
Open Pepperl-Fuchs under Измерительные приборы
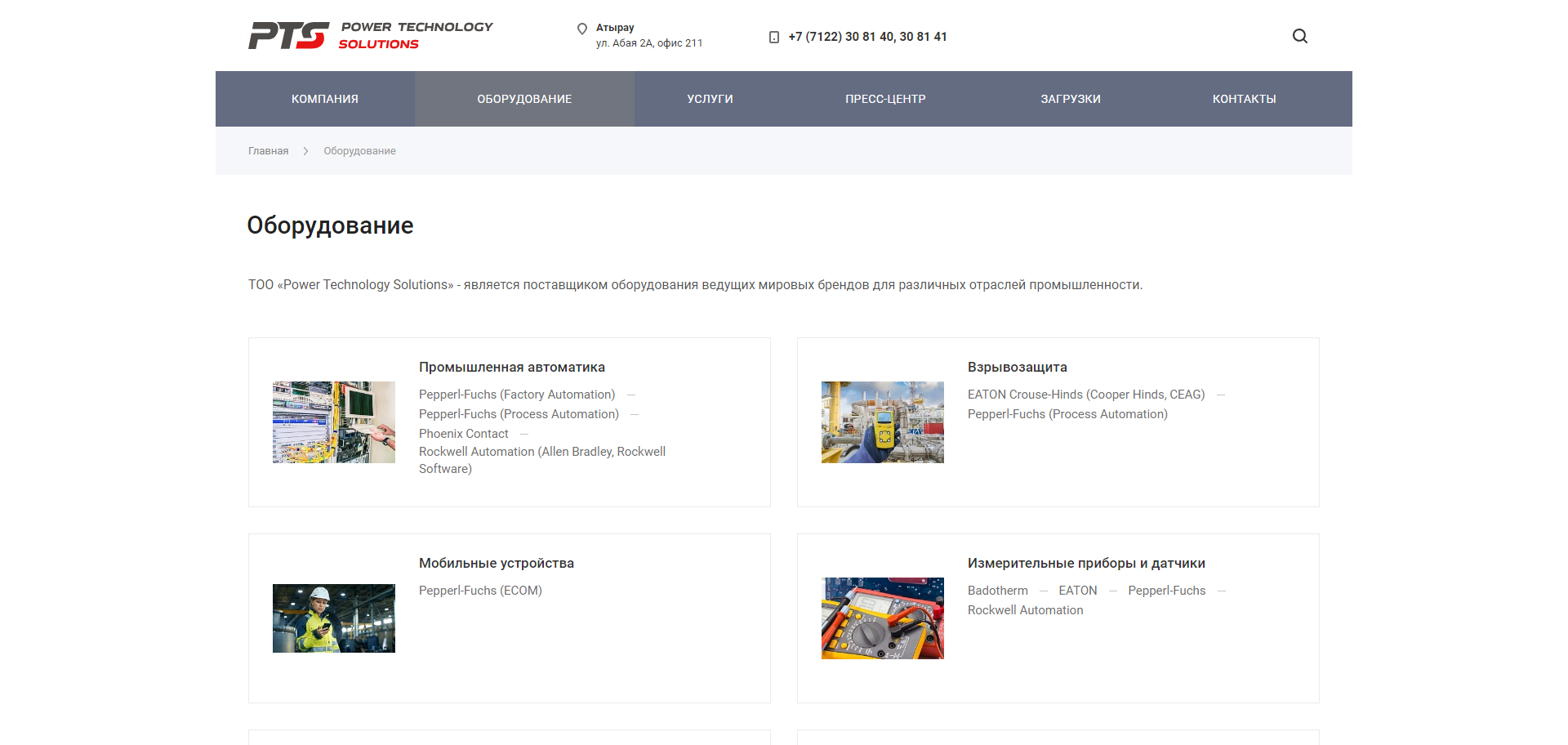(x=1167, y=591)
